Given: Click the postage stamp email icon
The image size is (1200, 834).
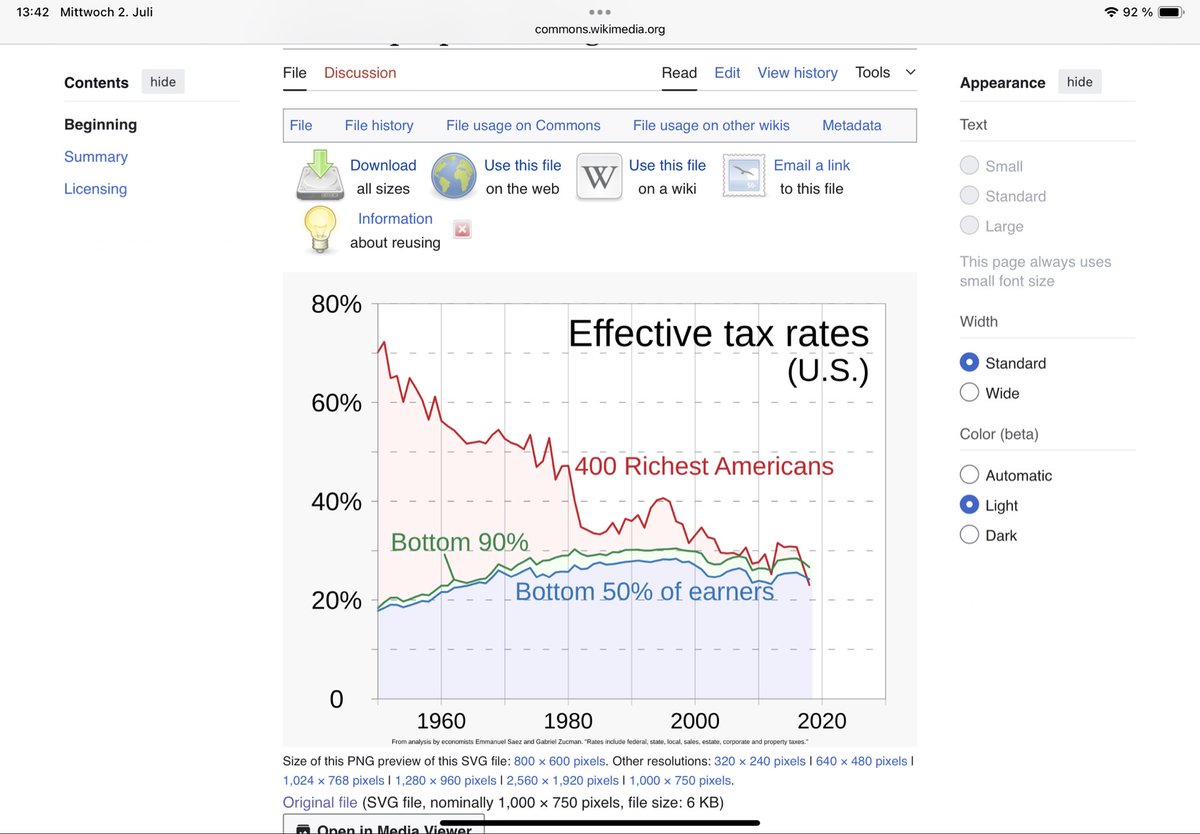Looking at the screenshot, I should click(x=744, y=176).
